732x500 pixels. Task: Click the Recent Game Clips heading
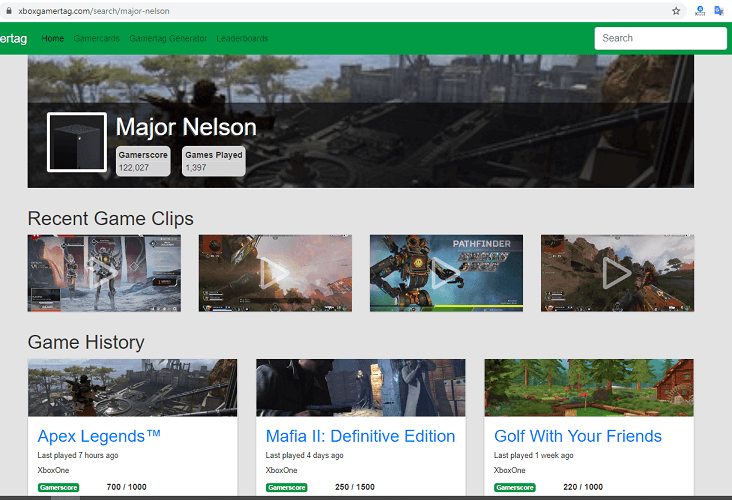[111, 218]
